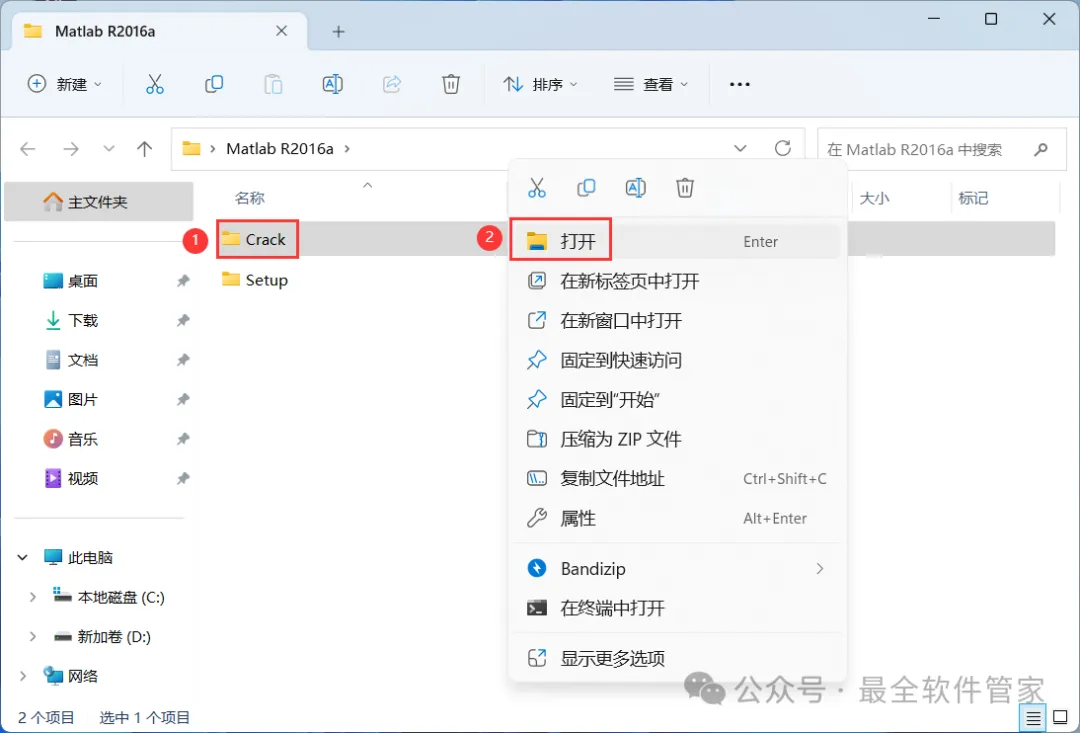
Task: Click the Copy icon in the toolbar
Action: 214,84
